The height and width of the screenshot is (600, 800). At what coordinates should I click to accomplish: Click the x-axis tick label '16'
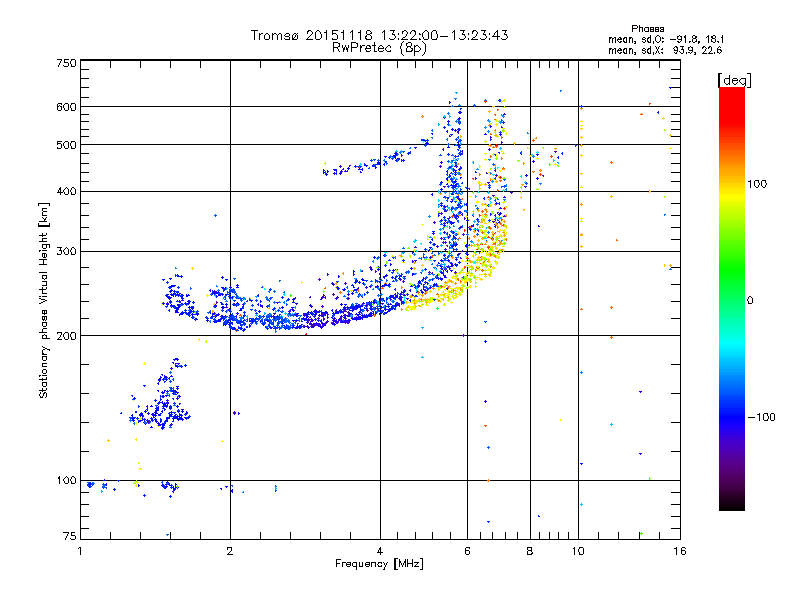pos(680,551)
